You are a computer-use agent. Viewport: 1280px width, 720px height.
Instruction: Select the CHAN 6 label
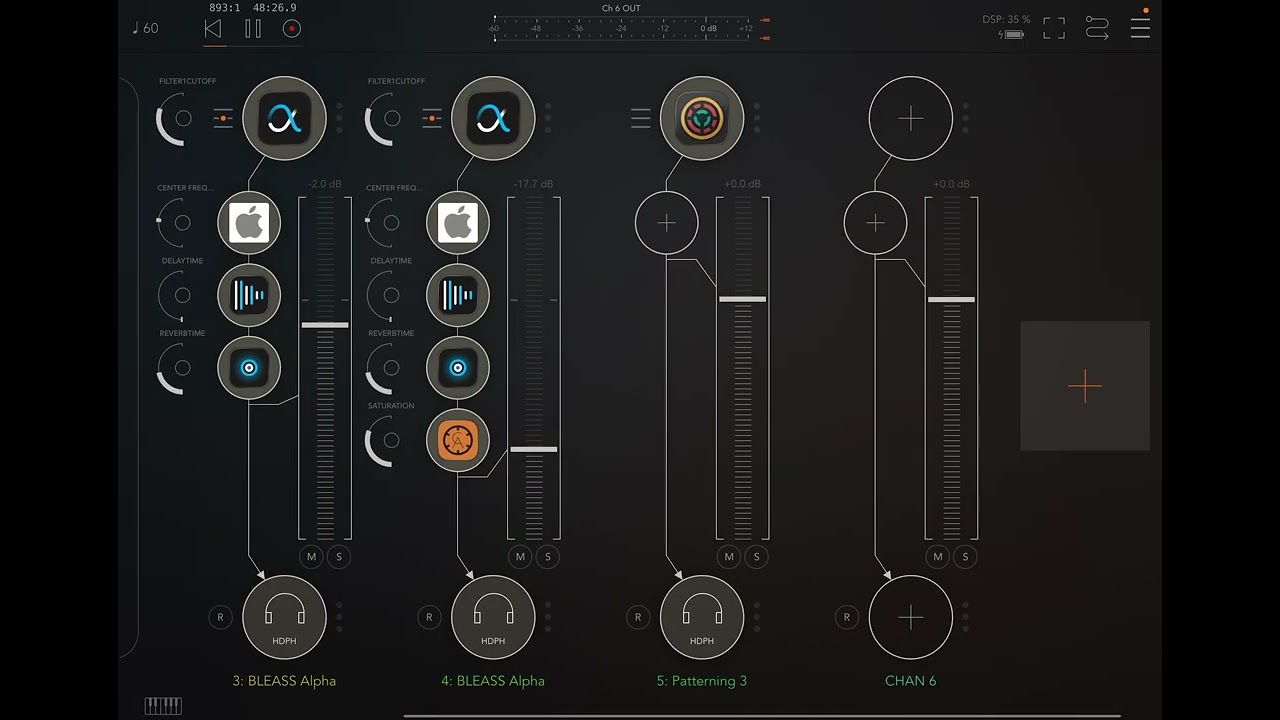pyautogui.click(x=911, y=681)
